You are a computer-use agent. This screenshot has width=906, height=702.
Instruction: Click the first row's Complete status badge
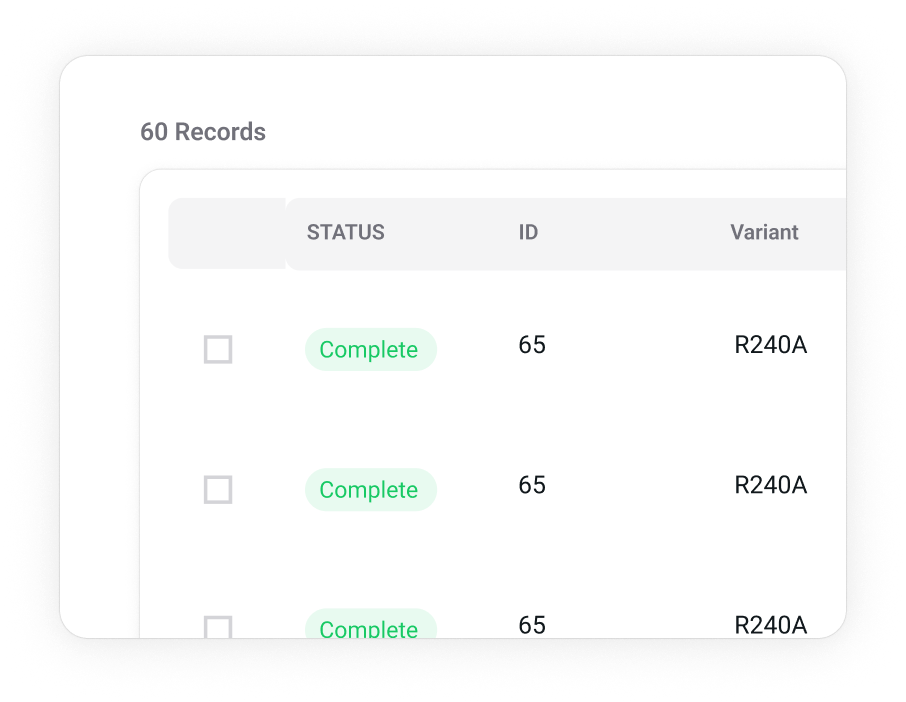coord(370,350)
